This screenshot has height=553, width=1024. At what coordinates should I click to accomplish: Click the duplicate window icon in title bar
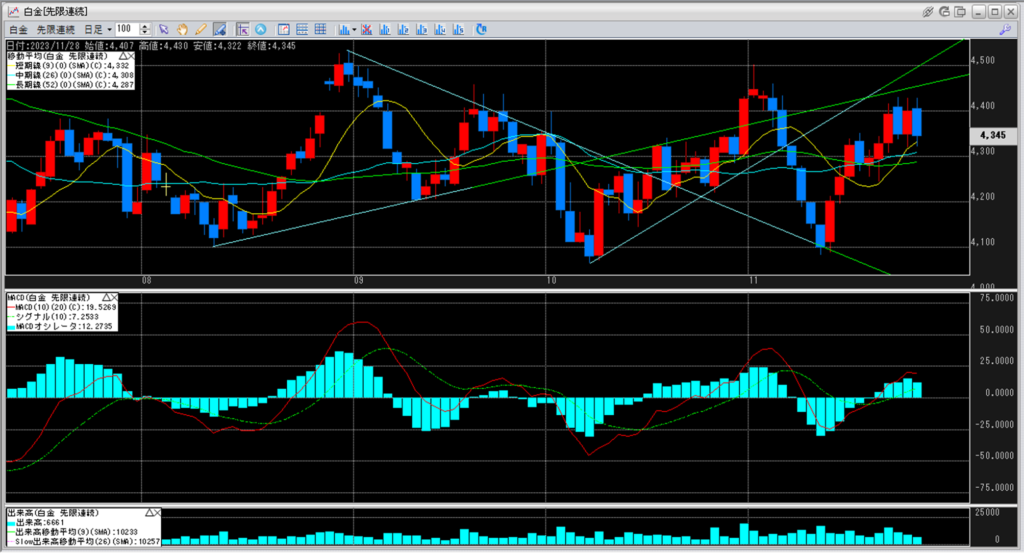(x=960, y=12)
